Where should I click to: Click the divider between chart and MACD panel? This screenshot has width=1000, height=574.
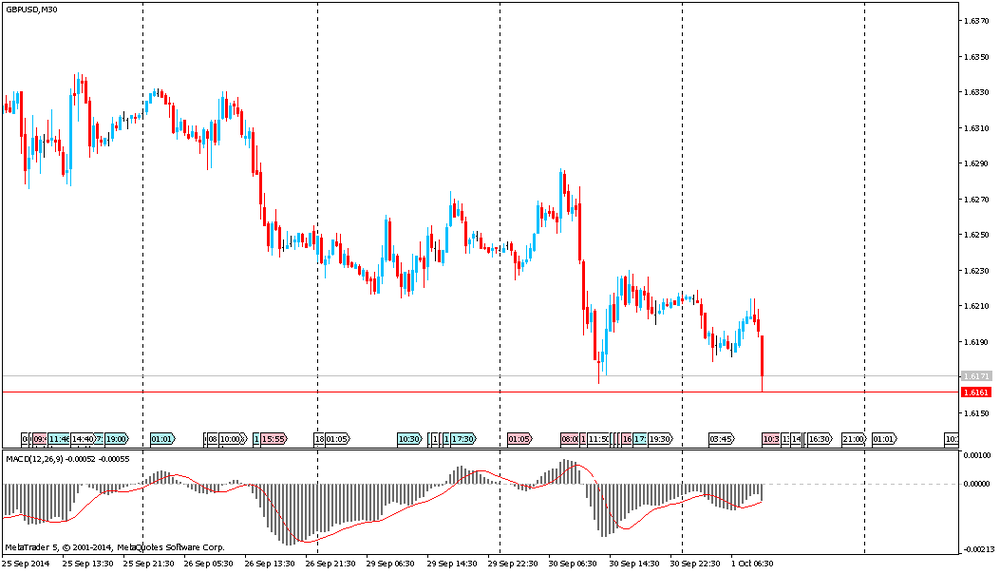480,449
